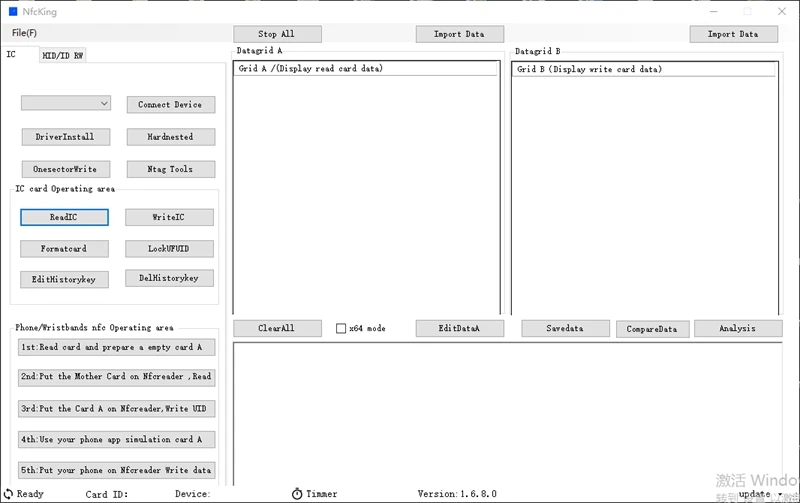Click the EditDataA button
The height and width of the screenshot is (503, 800).
[460, 329]
